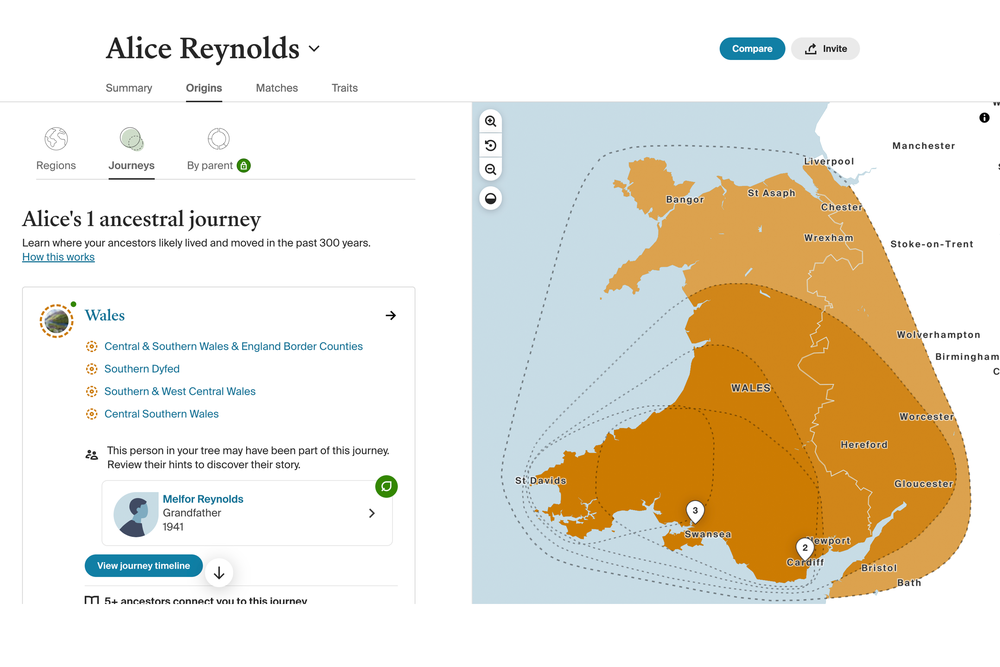Open Melfor Reynolds name link
Viewport: 1000px width, 667px height.
(203, 499)
